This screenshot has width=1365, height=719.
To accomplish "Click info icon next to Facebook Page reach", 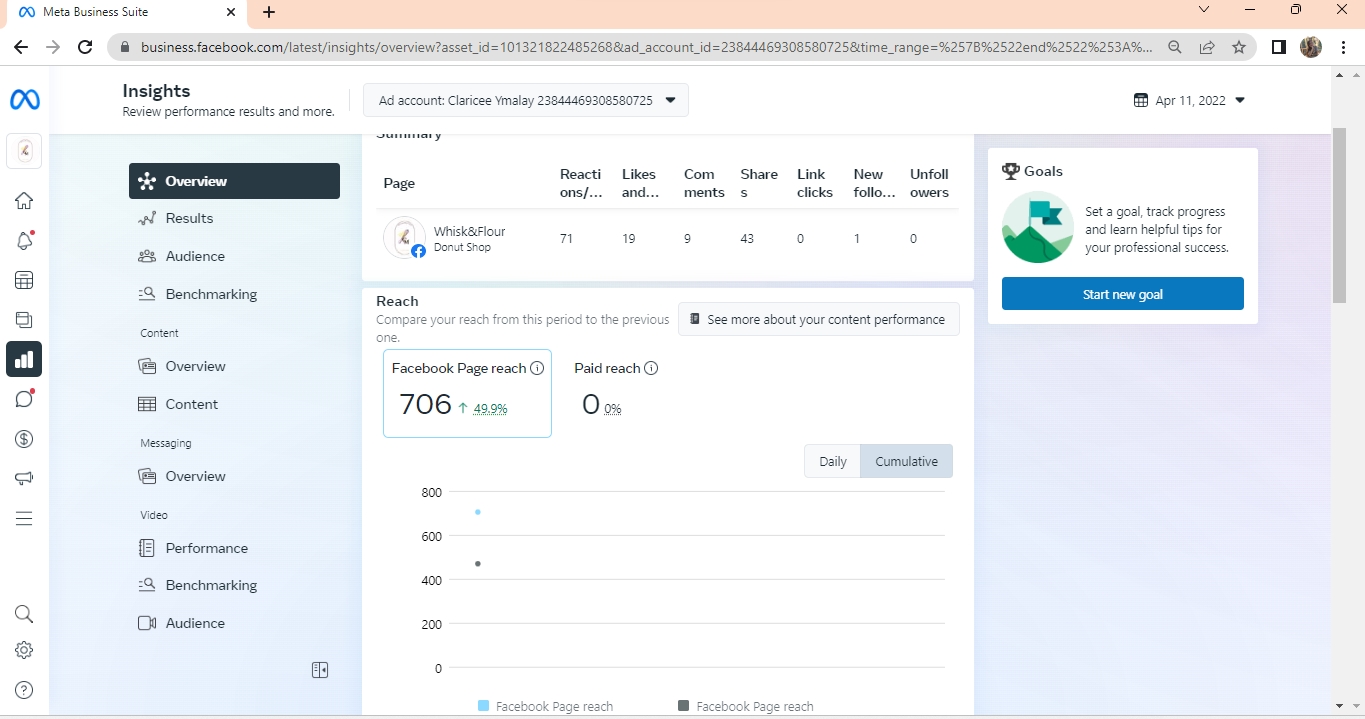I will pyautogui.click(x=537, y=368).
